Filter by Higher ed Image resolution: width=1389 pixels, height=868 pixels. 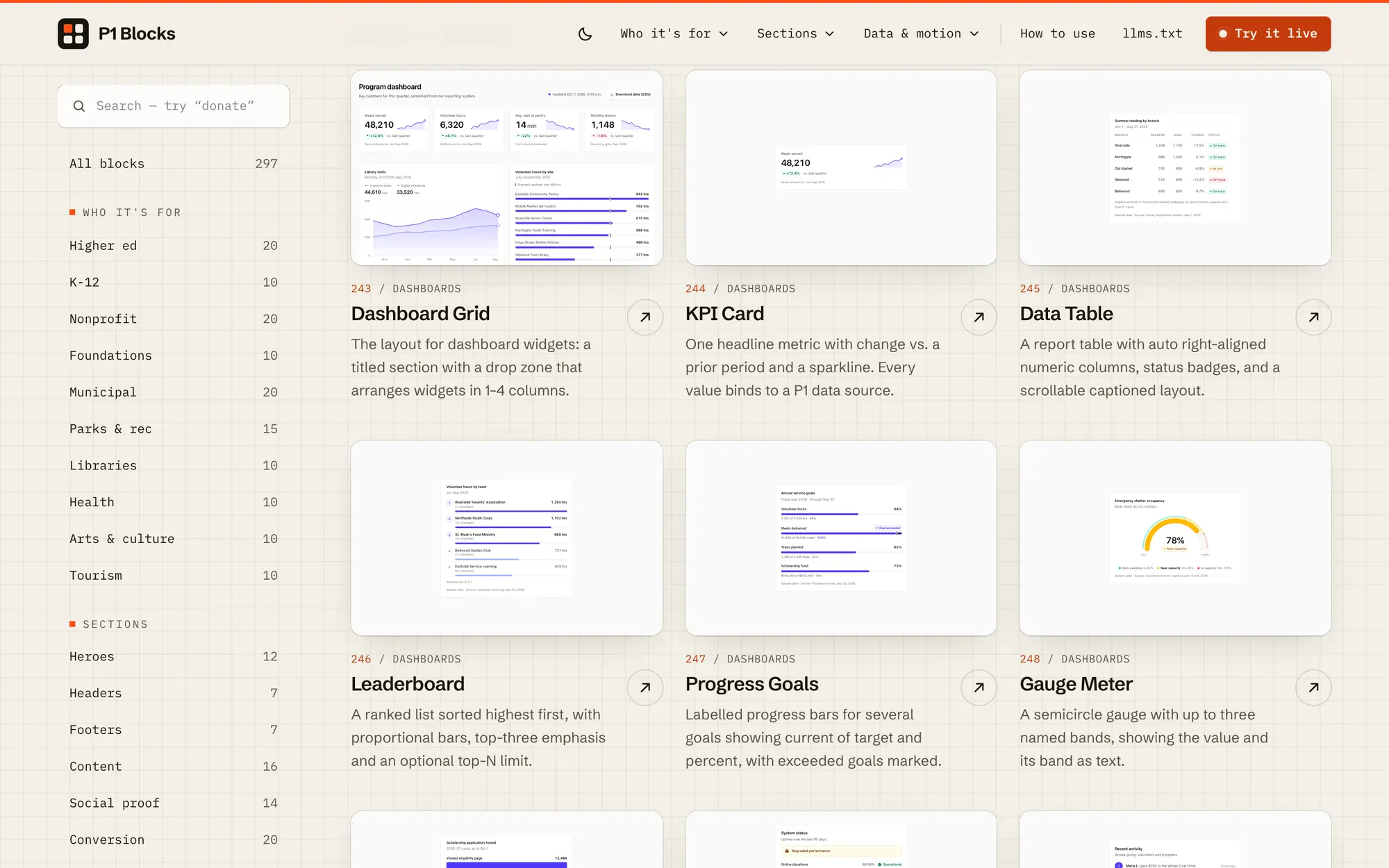tap(174, 246)
